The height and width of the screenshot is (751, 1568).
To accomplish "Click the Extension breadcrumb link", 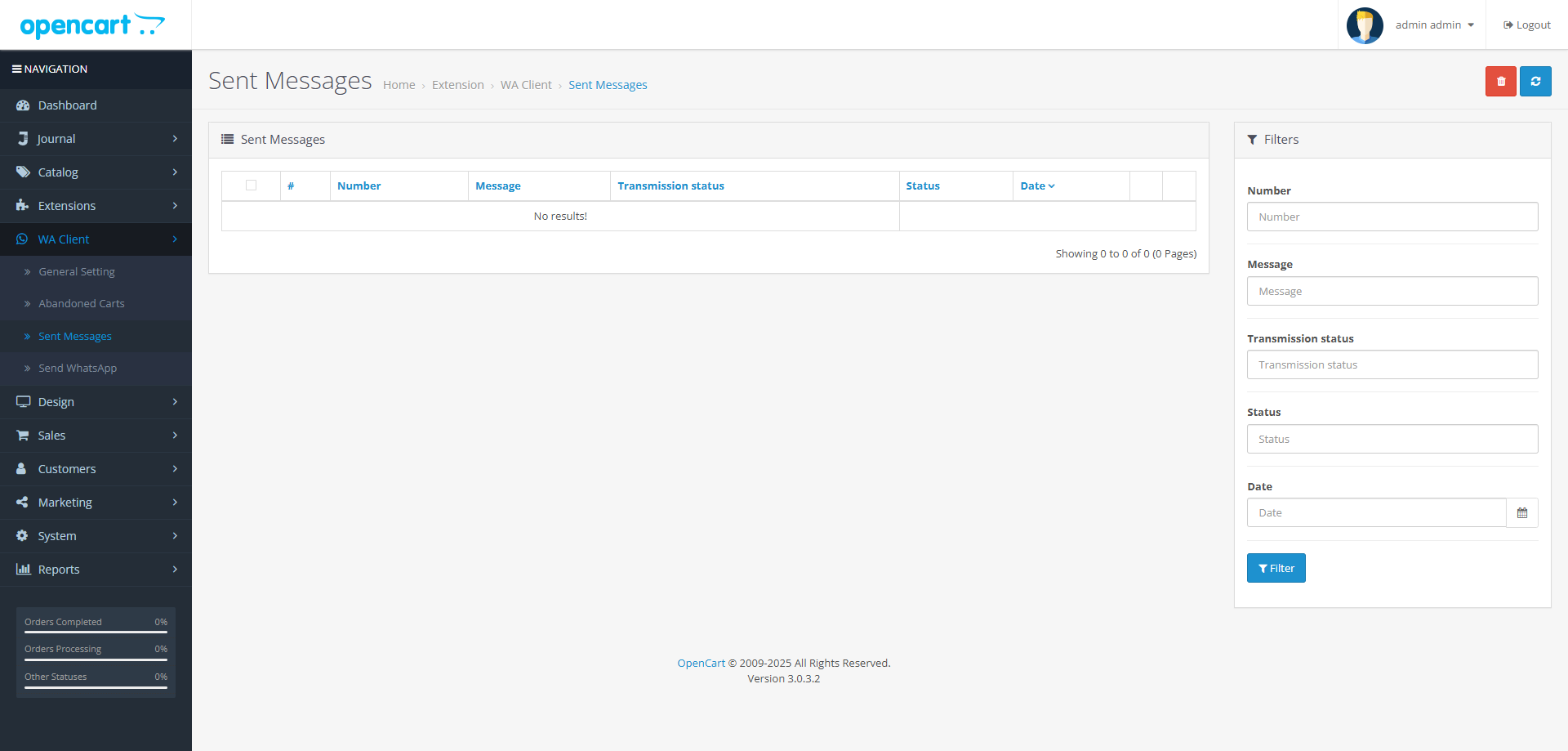I will click(x=457, y=85).
